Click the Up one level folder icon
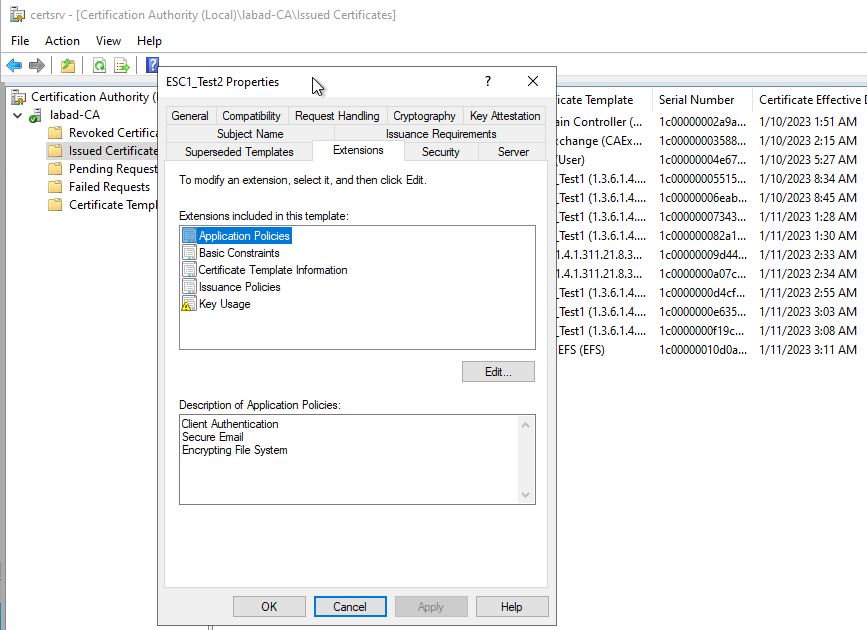 point(67,66)
